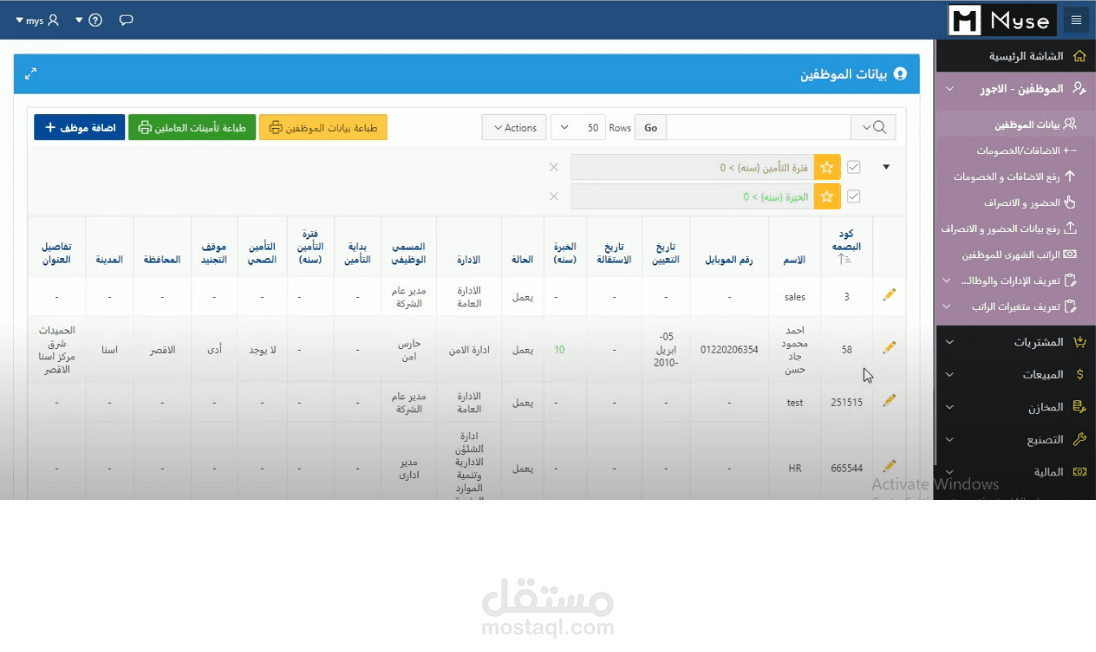The image size is (1096, 652).
Task: Click the star icon of الخبرة filter
Action: [x=827, y=196]
